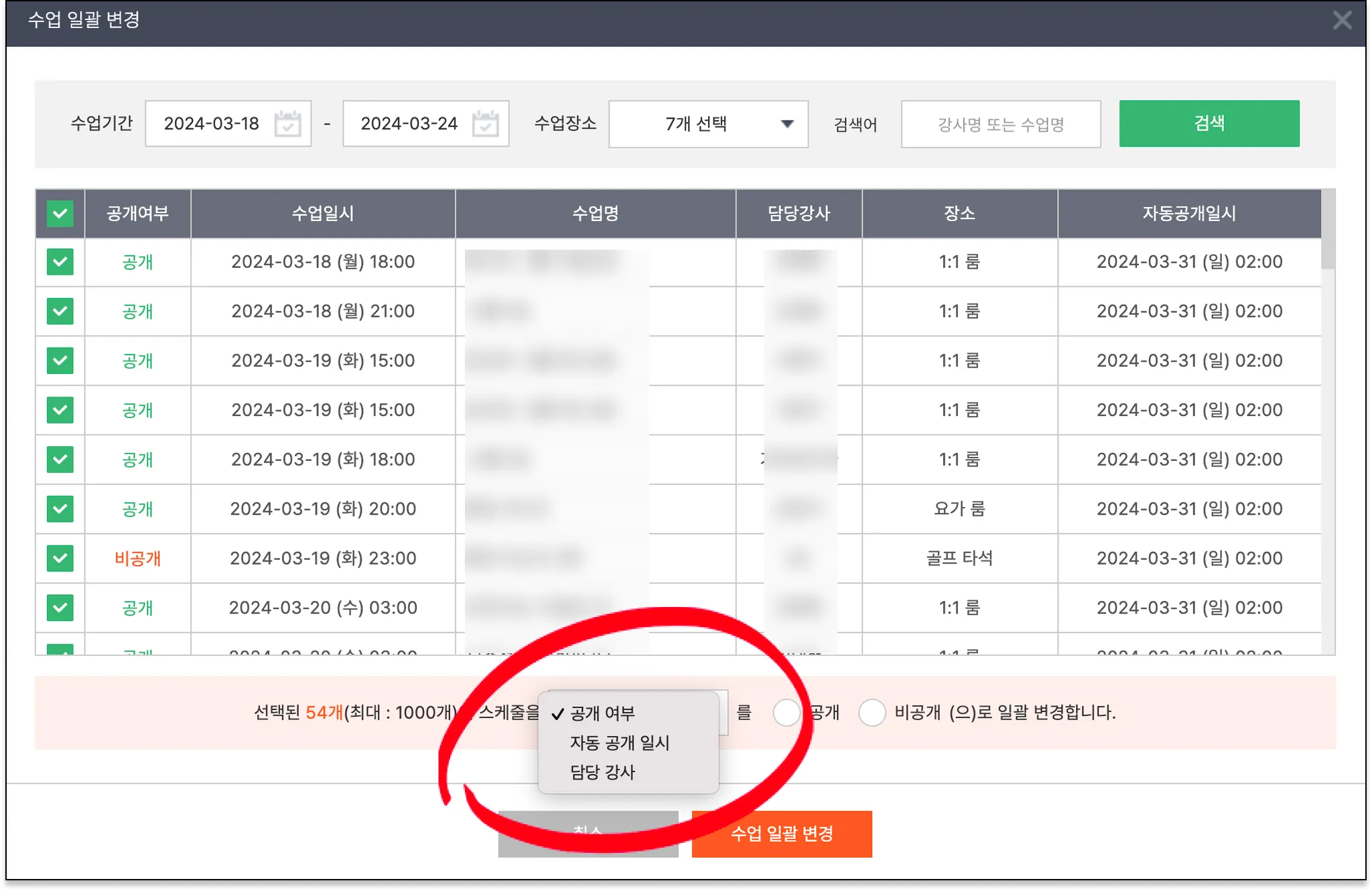Click the 자동공개일시 column header
The height and width of the screenshot is (891, 1372).
click(x=1188, y=214)
